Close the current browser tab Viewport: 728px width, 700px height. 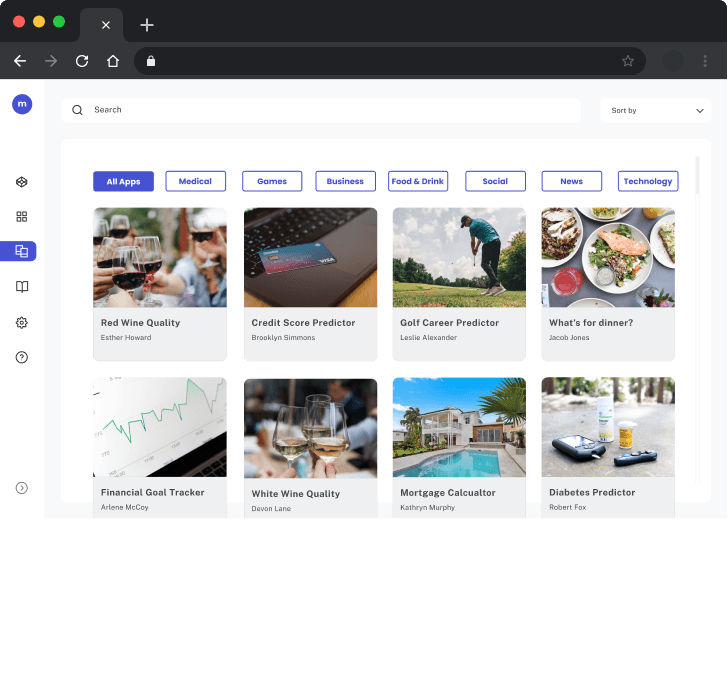106,25
